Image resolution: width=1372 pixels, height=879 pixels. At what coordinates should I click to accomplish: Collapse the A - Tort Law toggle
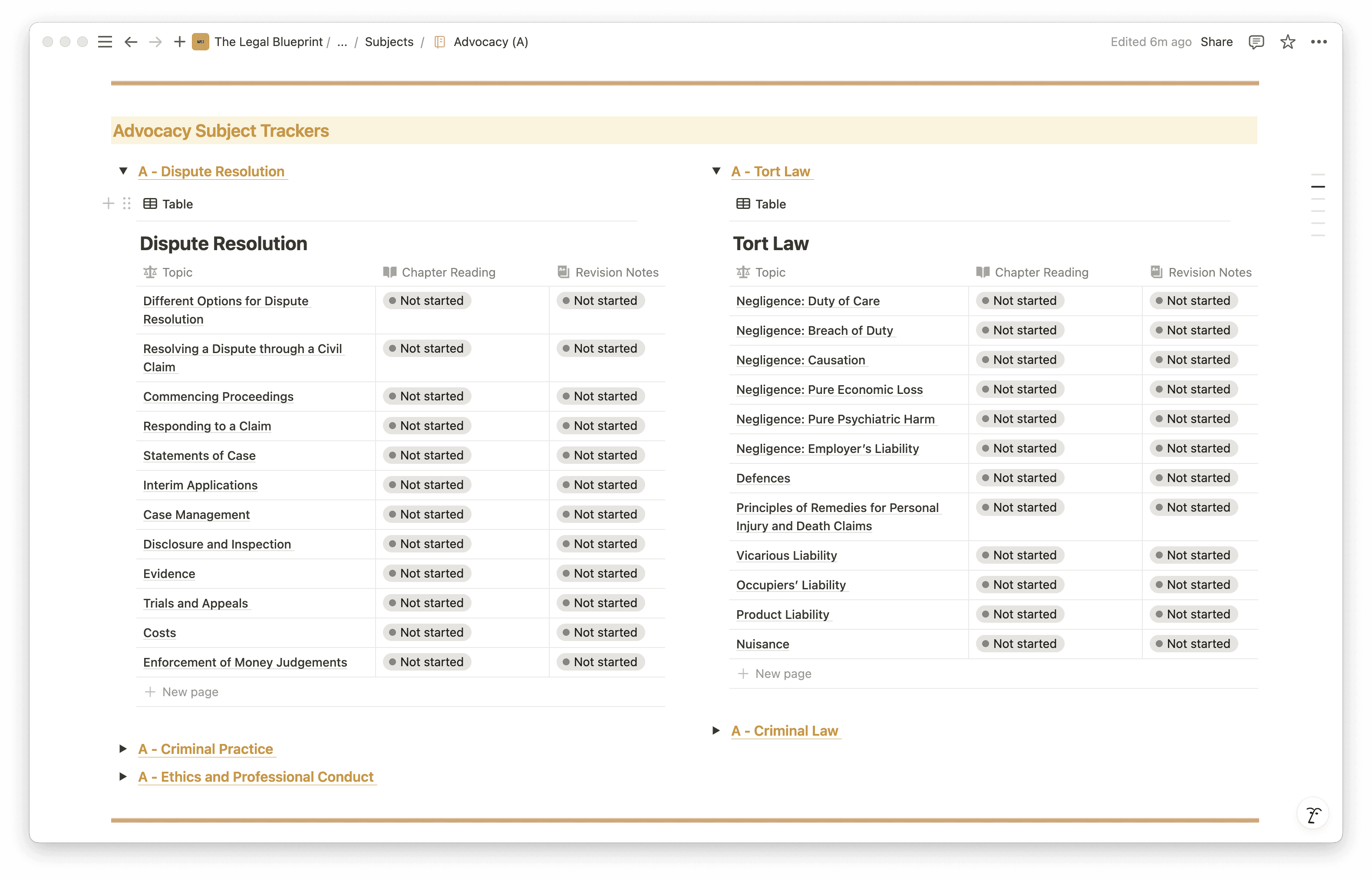point(716,171)
